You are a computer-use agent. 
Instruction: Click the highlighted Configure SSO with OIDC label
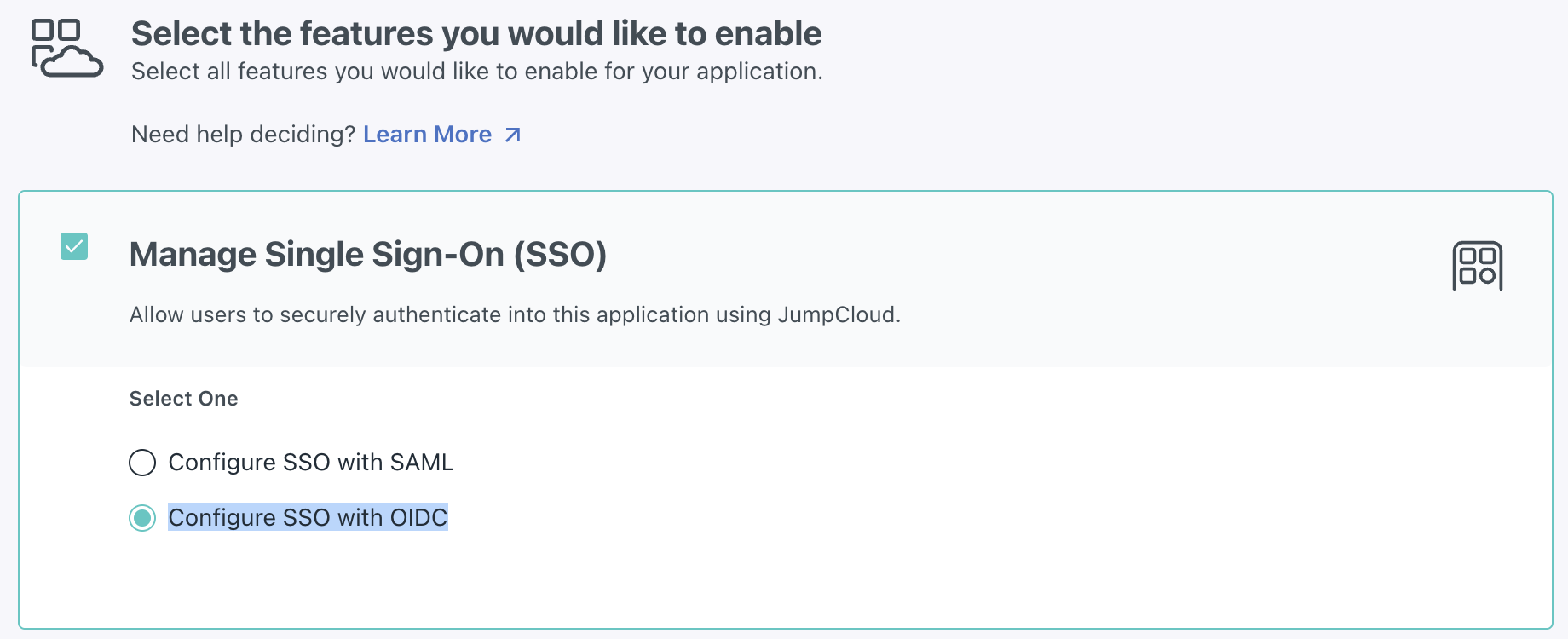coord(307,518)
